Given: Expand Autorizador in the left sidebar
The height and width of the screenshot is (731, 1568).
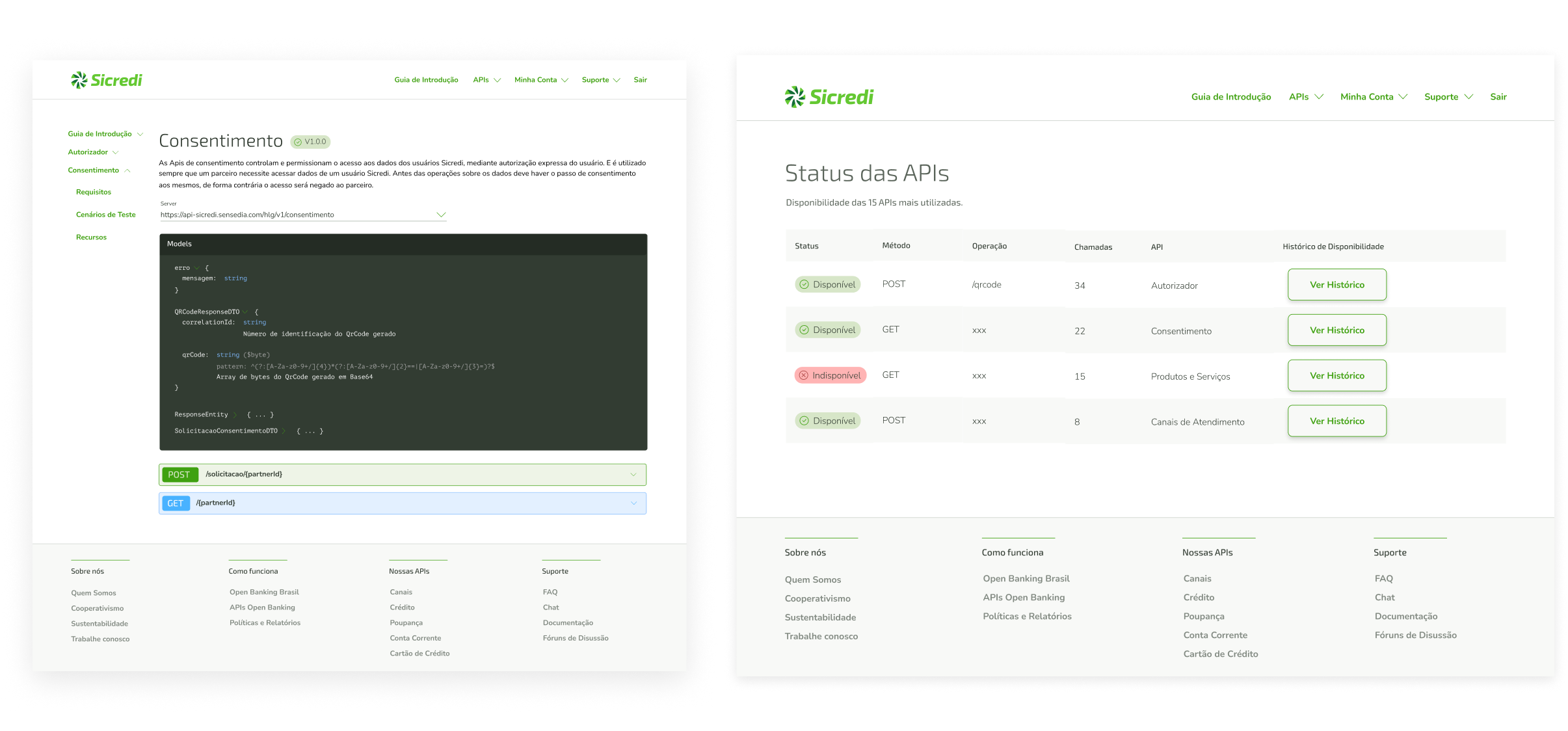Looking at the screenshot, I should (x=93, y=152).
